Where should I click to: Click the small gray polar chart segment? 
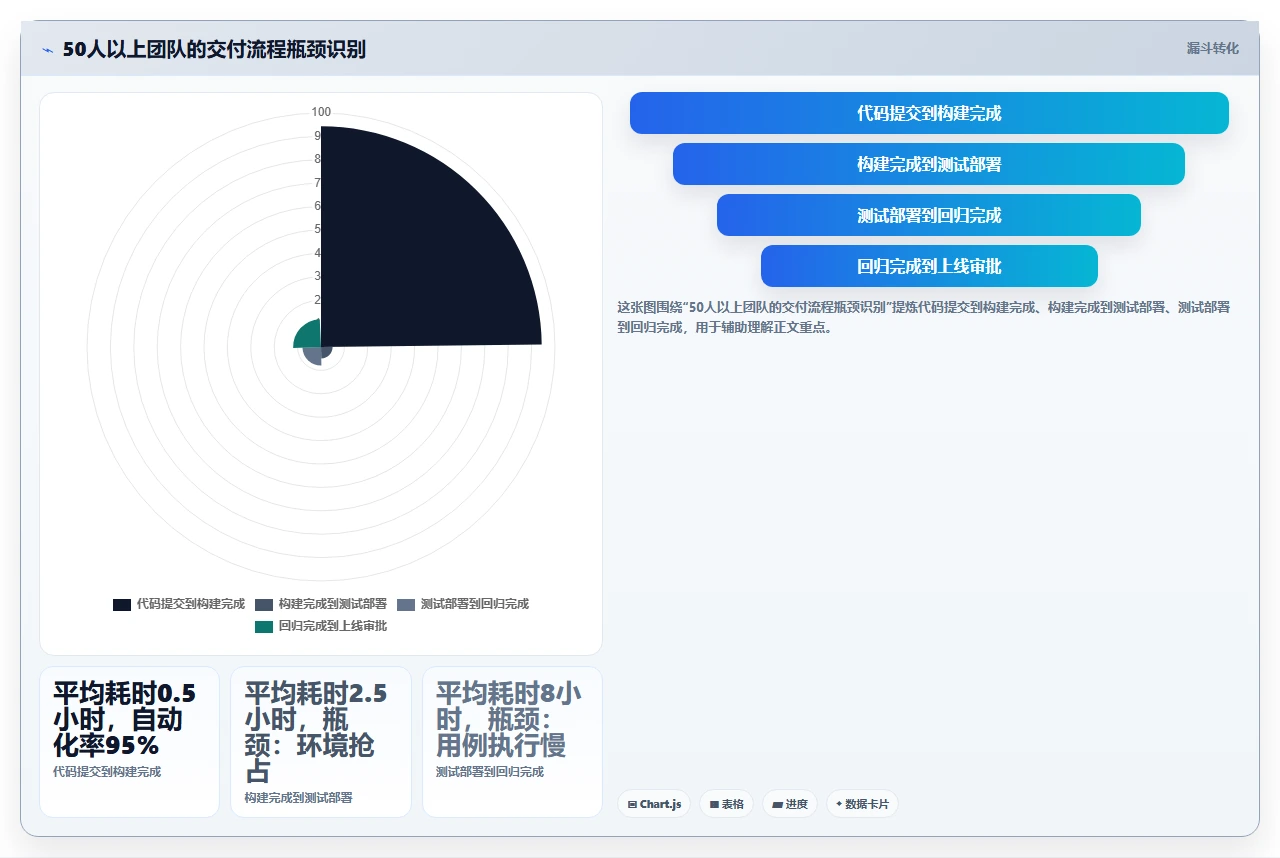click(x=313, y=355)
